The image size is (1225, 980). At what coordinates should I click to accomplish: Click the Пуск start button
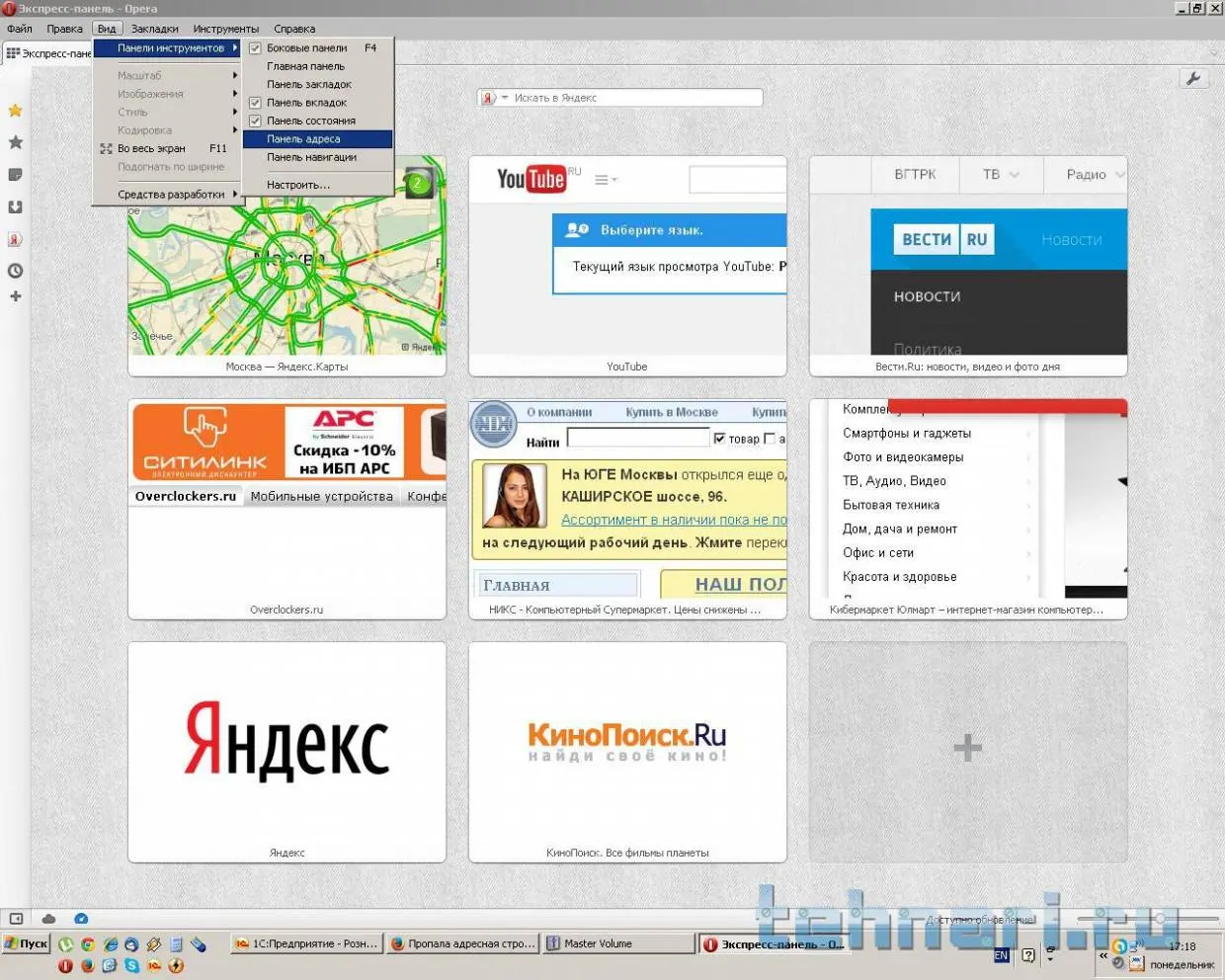[x=26, y=943]
